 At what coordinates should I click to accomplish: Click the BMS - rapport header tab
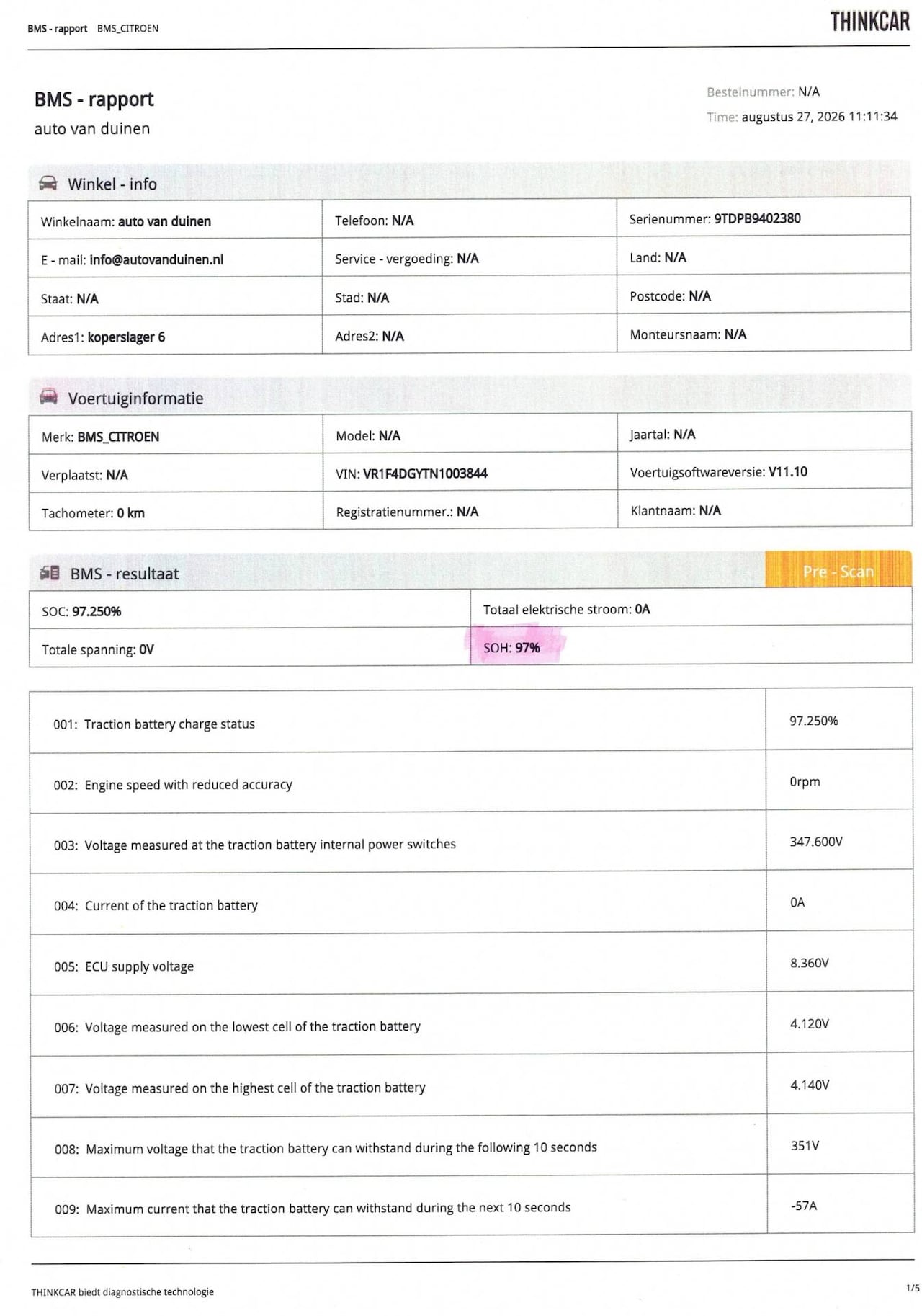[x=57, y=29]
